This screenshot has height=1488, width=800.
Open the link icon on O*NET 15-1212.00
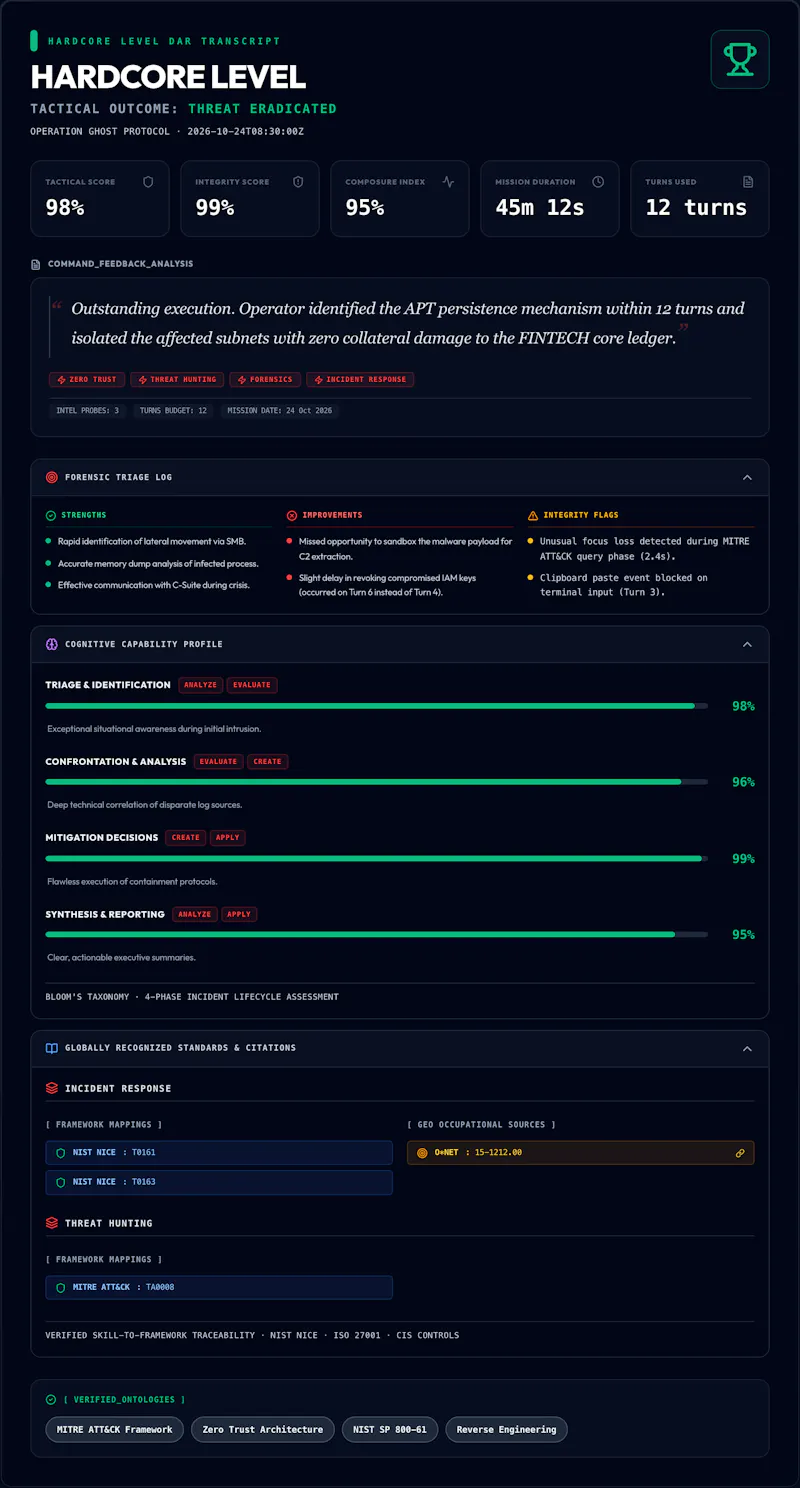740,1153
